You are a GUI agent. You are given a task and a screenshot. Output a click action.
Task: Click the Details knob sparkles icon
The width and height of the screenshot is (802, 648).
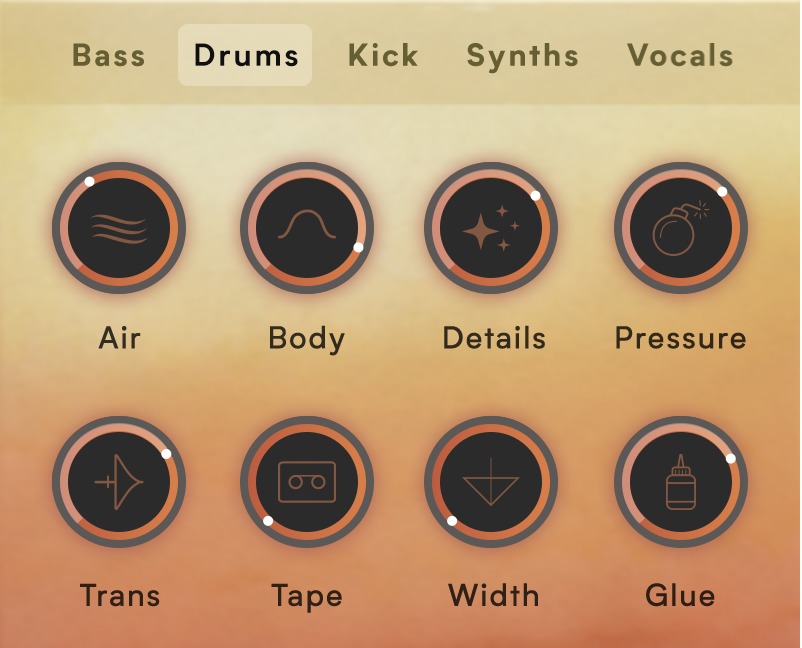(x=491, y=228)
